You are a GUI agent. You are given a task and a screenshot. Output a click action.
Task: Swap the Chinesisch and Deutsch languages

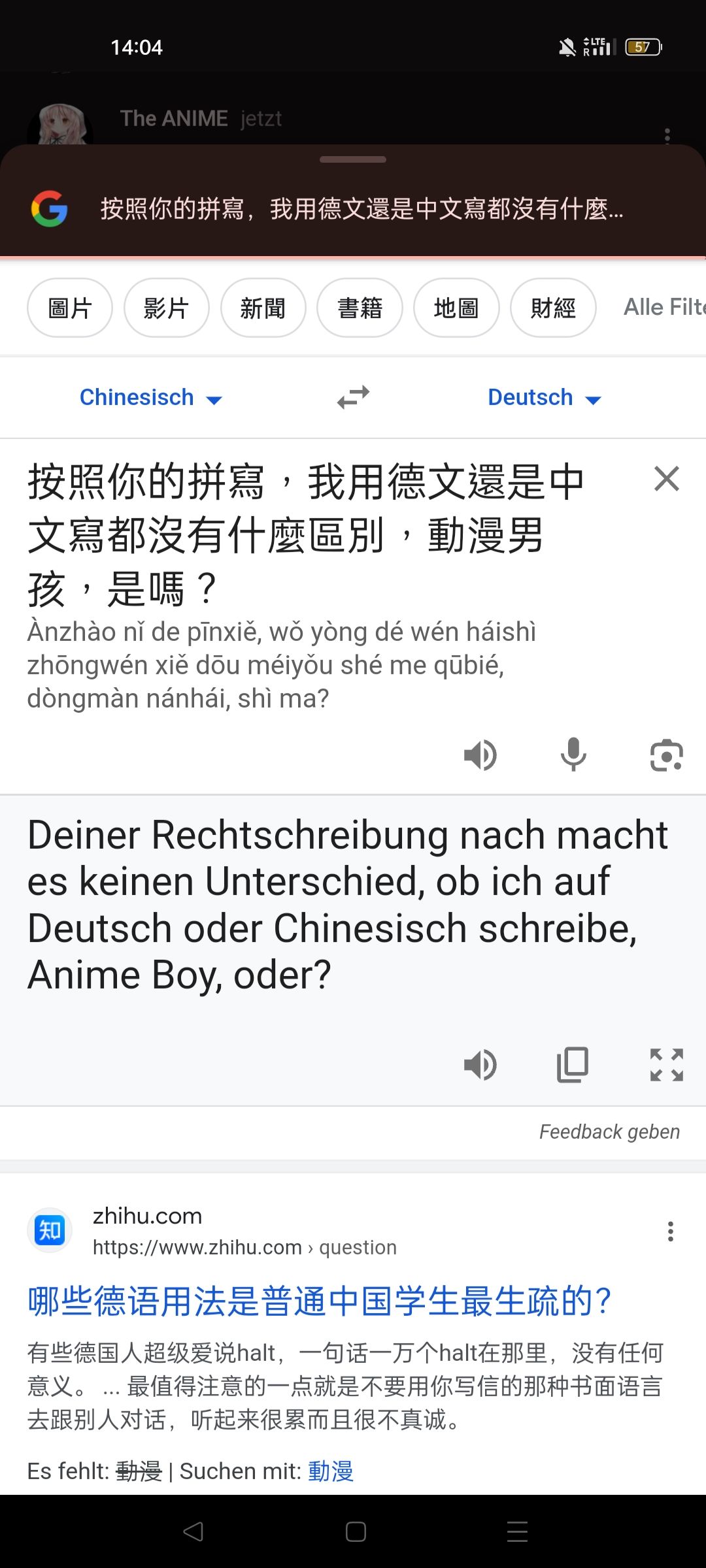353,397
